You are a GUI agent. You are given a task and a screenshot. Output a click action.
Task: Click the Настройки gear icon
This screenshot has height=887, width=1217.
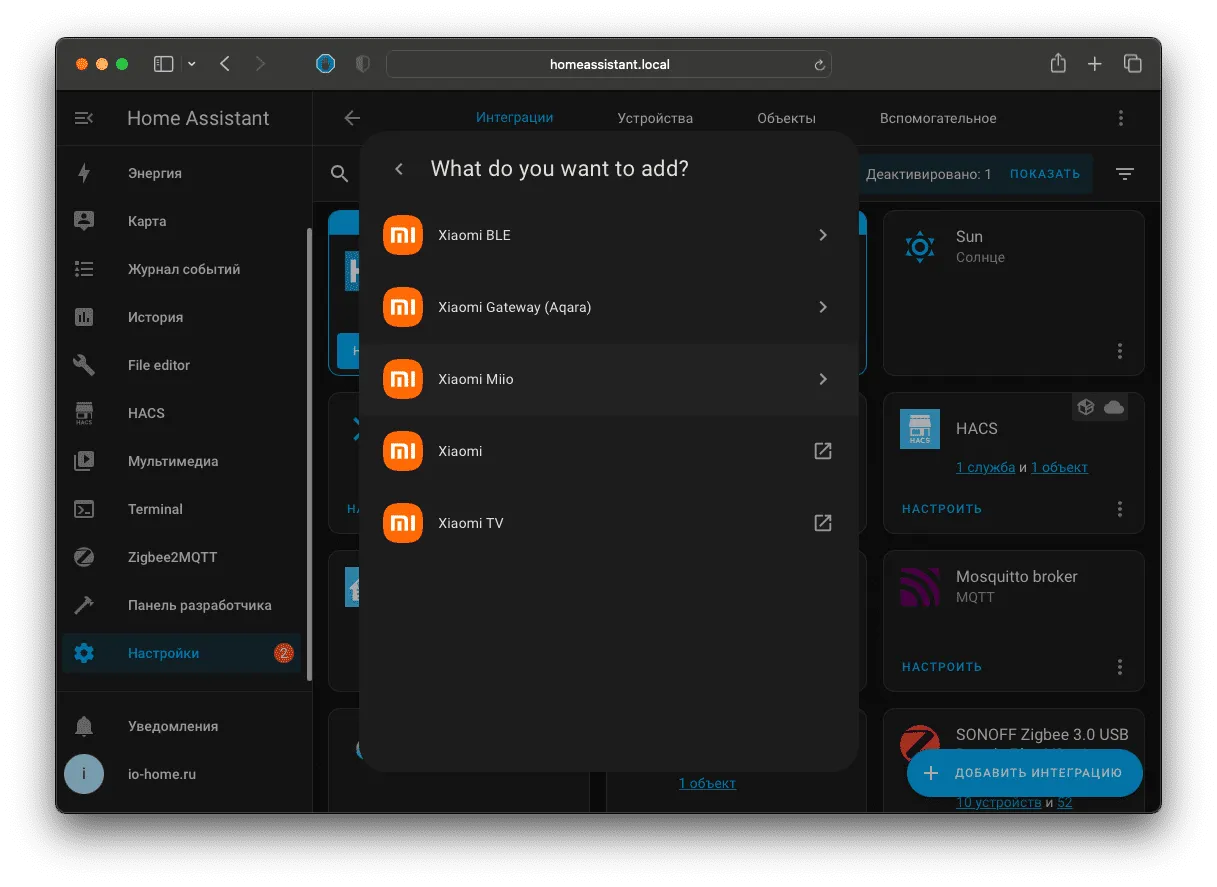coord(84,653)
